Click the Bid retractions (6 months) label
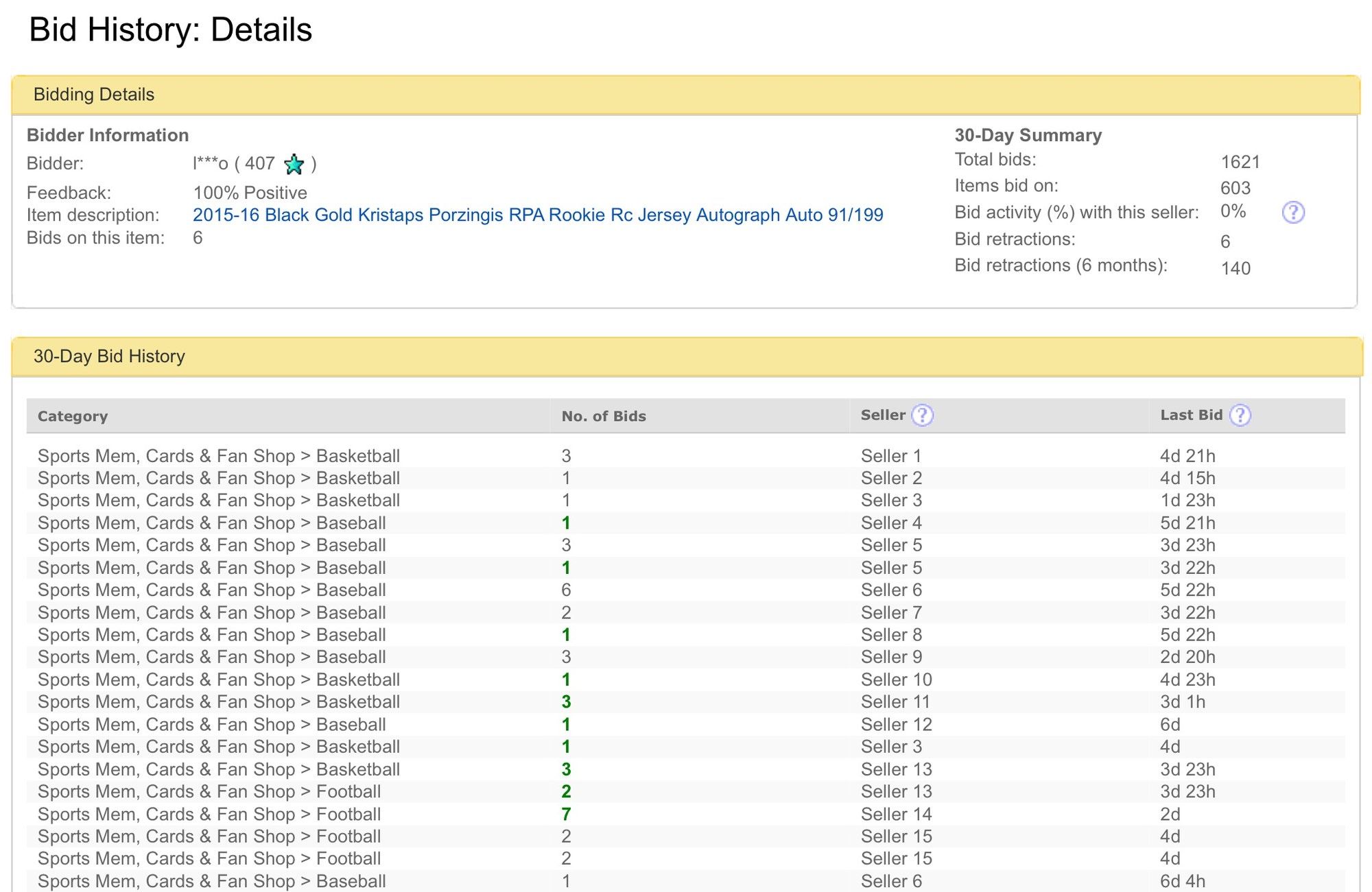Screen dimensions: 1372x892 1061,265
